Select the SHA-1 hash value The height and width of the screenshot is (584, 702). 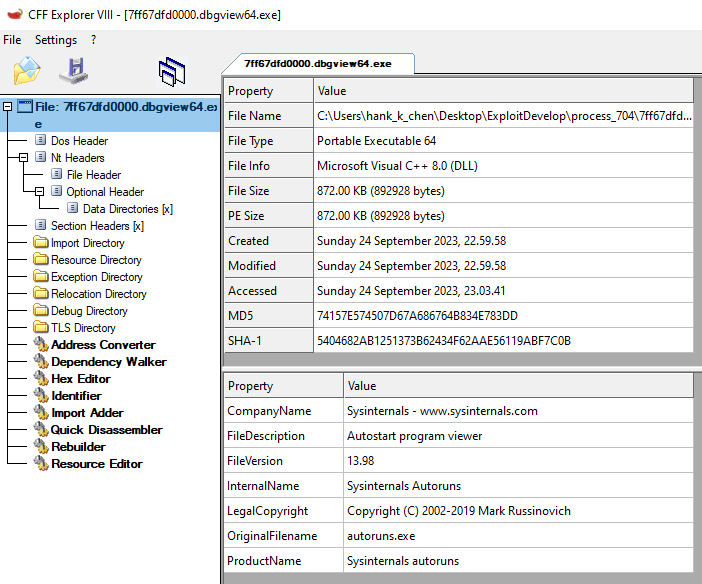point(503,341)
